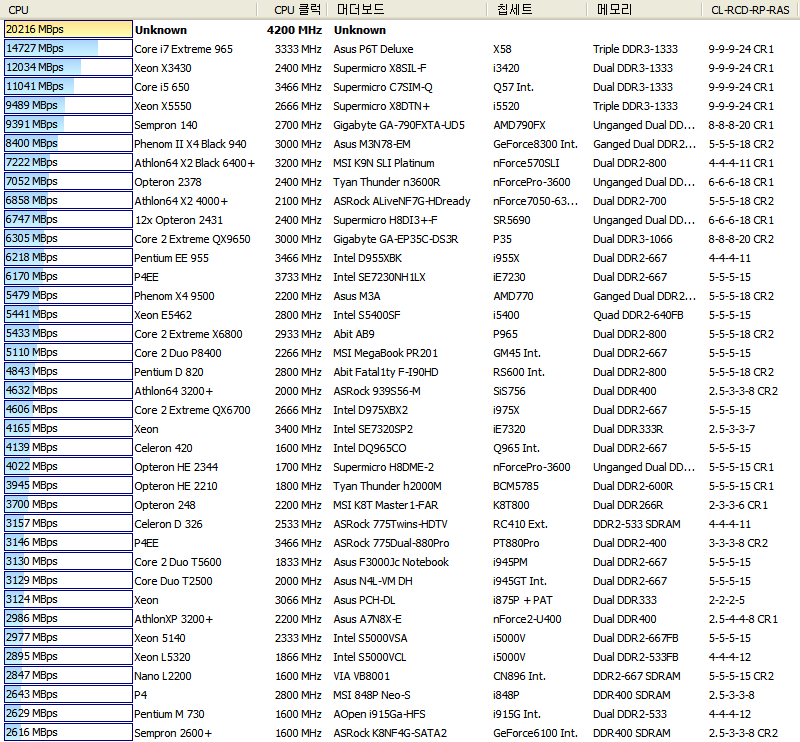Click the Celeron D 326 entry
The width and height of the screenshot is (800, 742).
click(x=168, y=524)
